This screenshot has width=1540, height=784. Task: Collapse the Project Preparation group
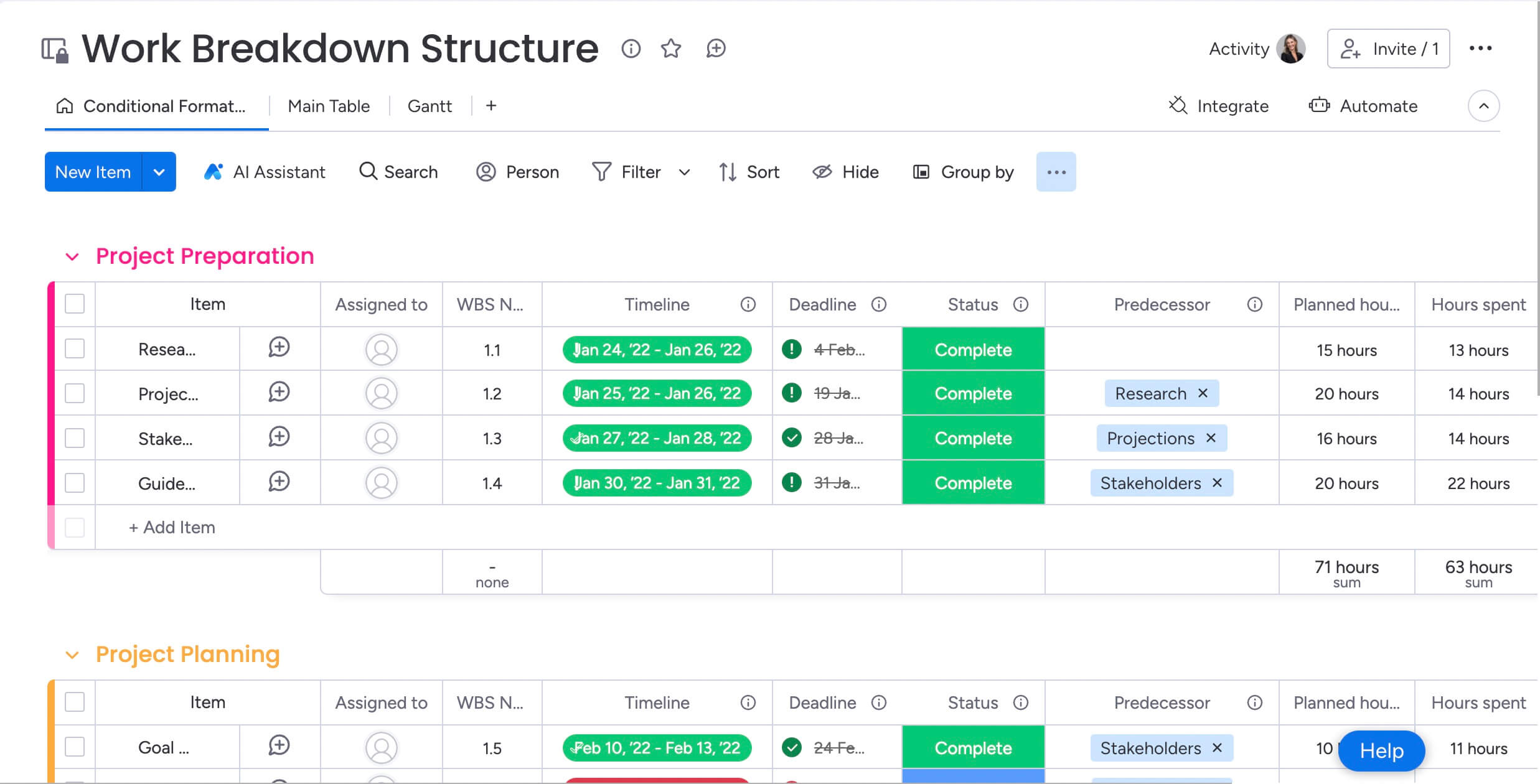[73, 256]
